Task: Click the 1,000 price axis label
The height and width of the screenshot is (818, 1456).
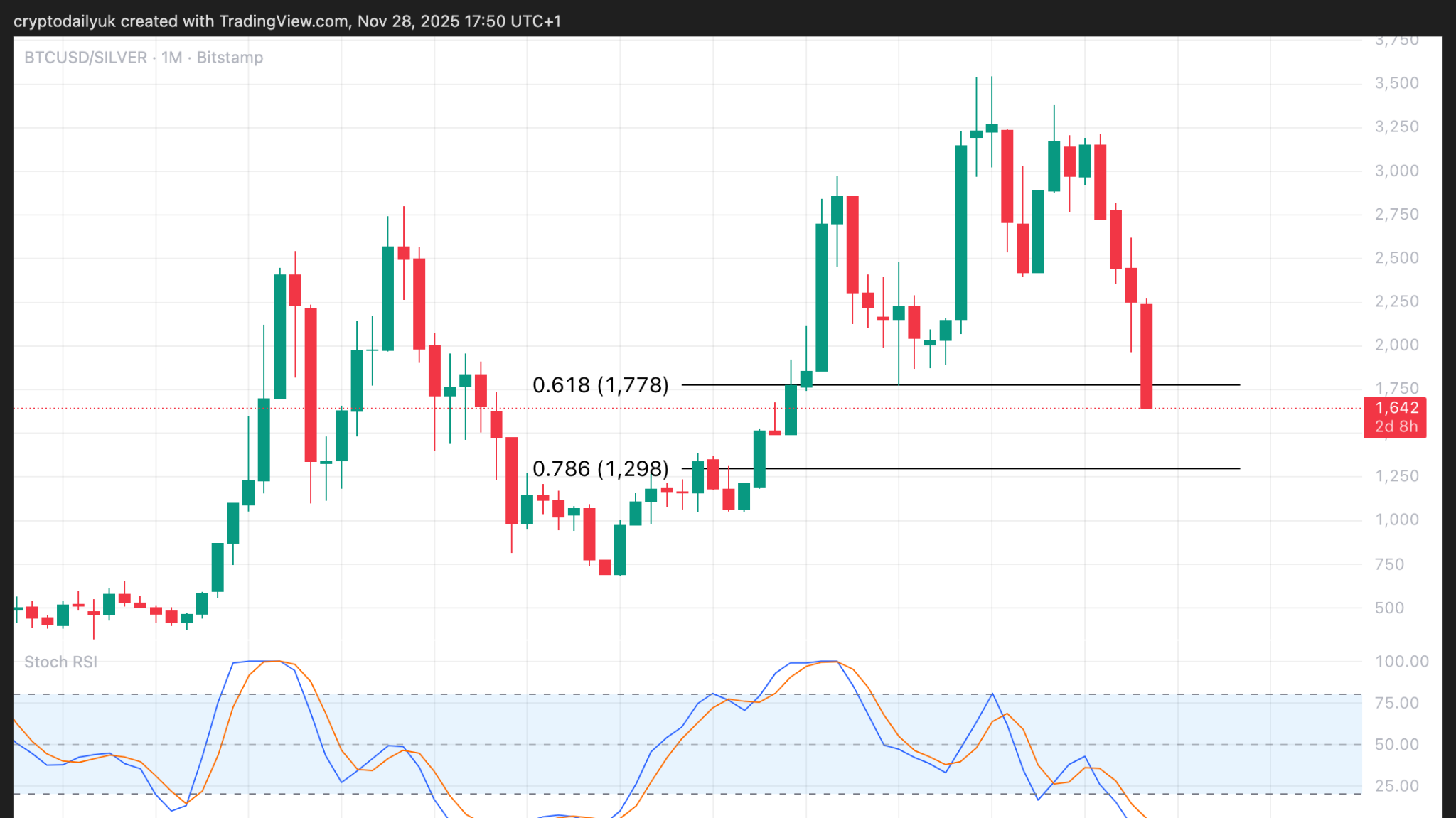Action: pyautogui.click(x=1396, y=520)
